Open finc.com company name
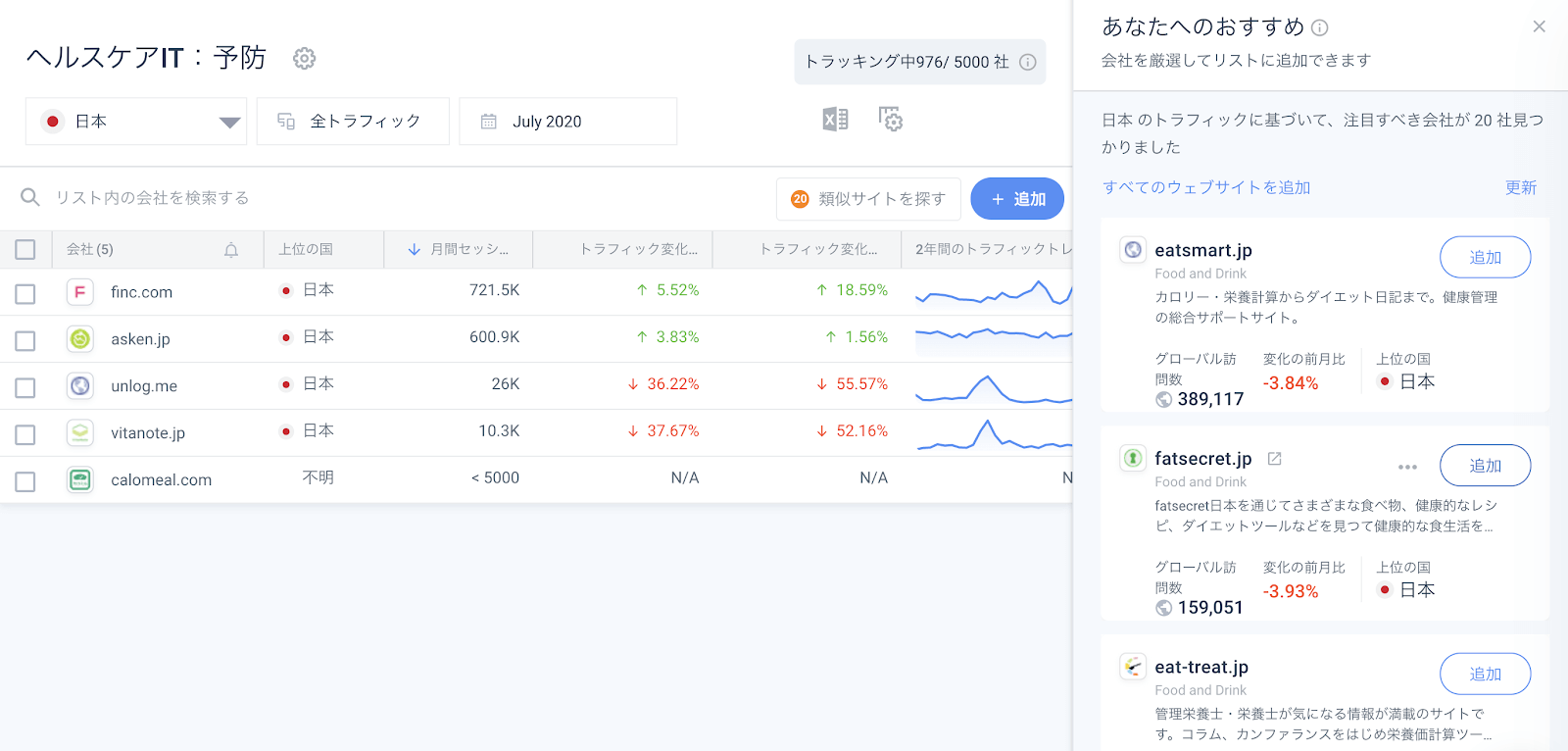 click(x=141, y=292)
